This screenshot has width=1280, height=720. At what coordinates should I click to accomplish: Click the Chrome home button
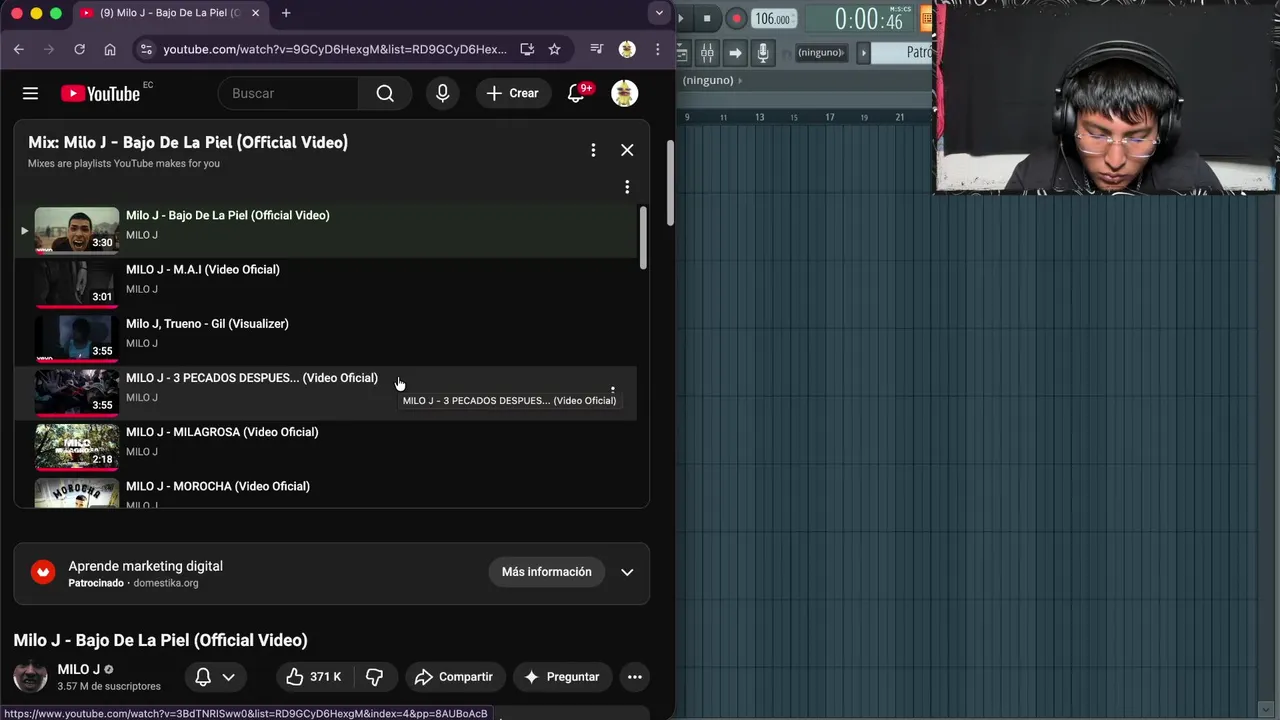pyautogui.click(x=110, y=49)
